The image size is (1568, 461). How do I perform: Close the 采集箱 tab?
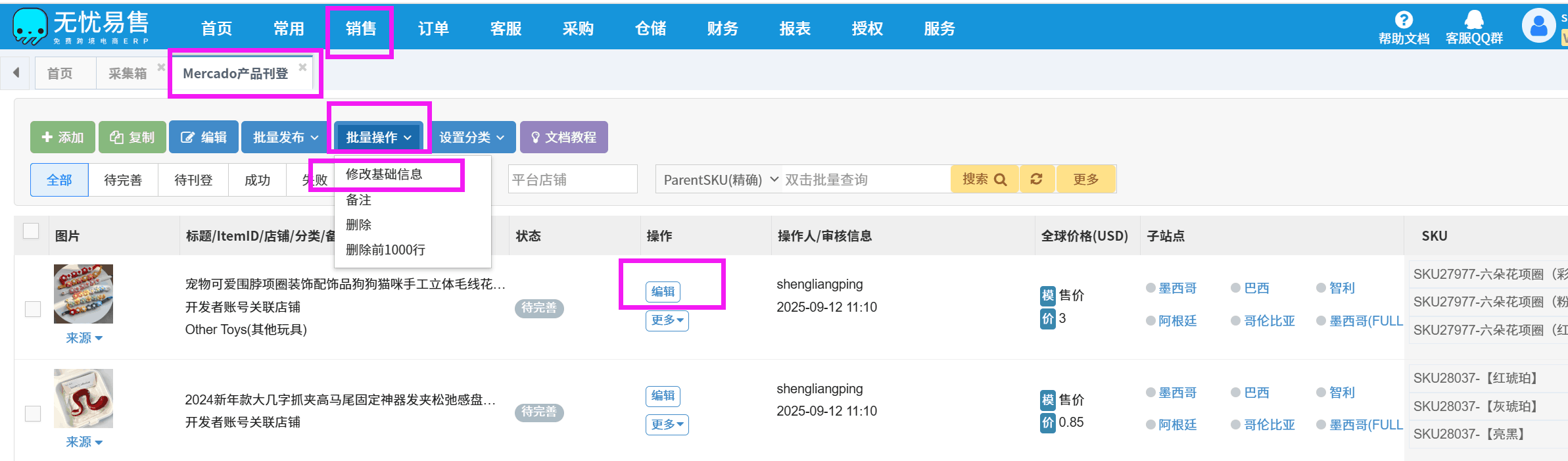click(x=161, y=67)
